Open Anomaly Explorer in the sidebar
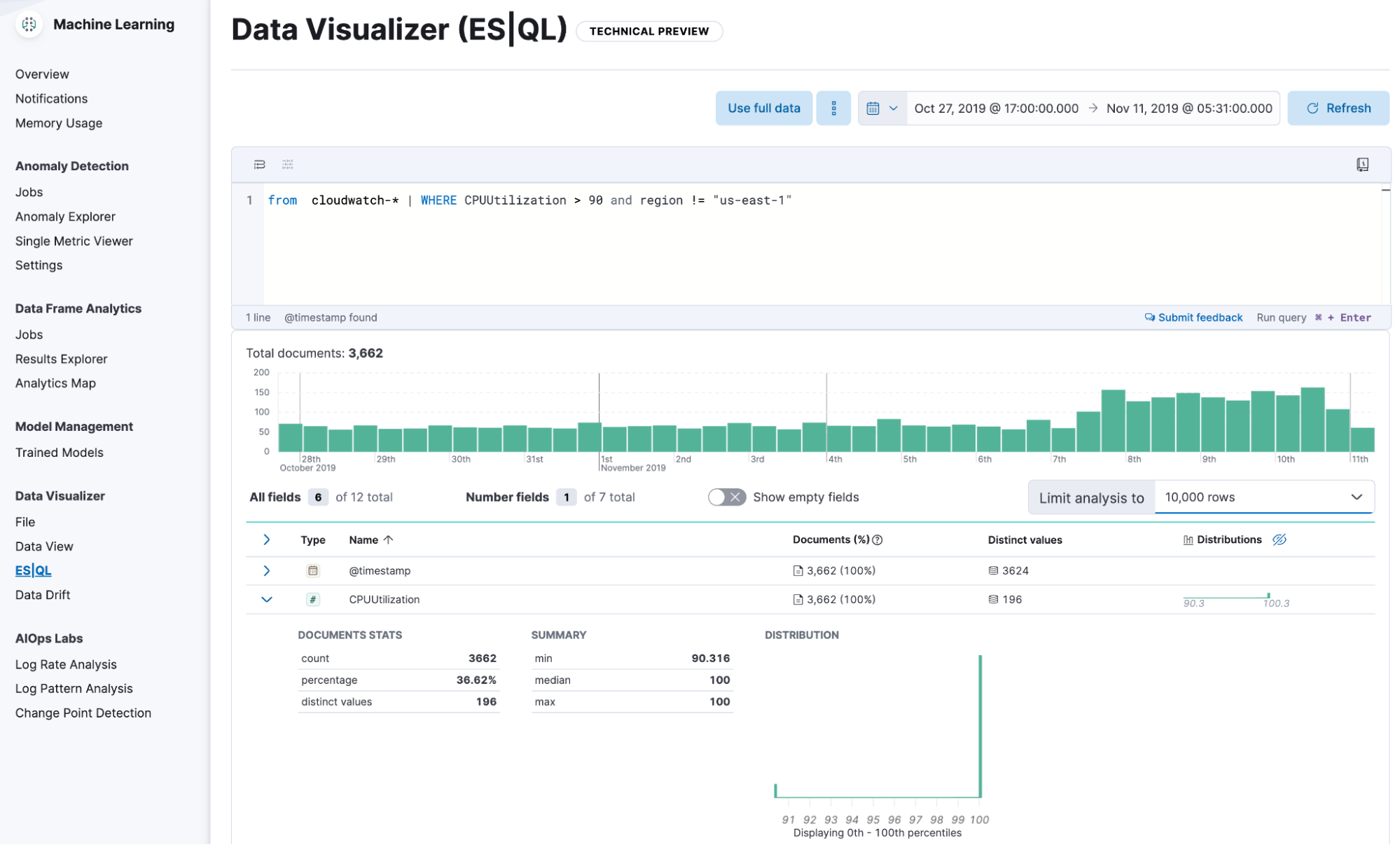1400x845 pixels. click(x=65, y=217)
